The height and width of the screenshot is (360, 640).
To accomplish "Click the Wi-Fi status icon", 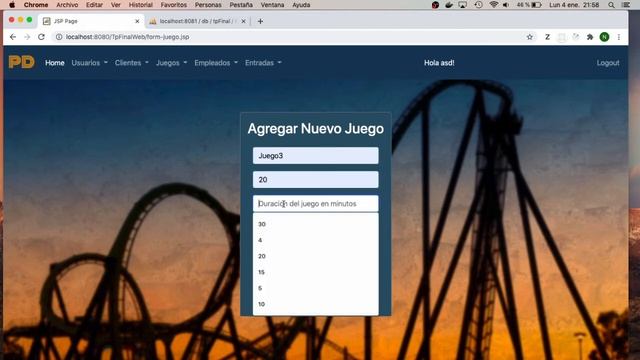I will click(493, 5).
